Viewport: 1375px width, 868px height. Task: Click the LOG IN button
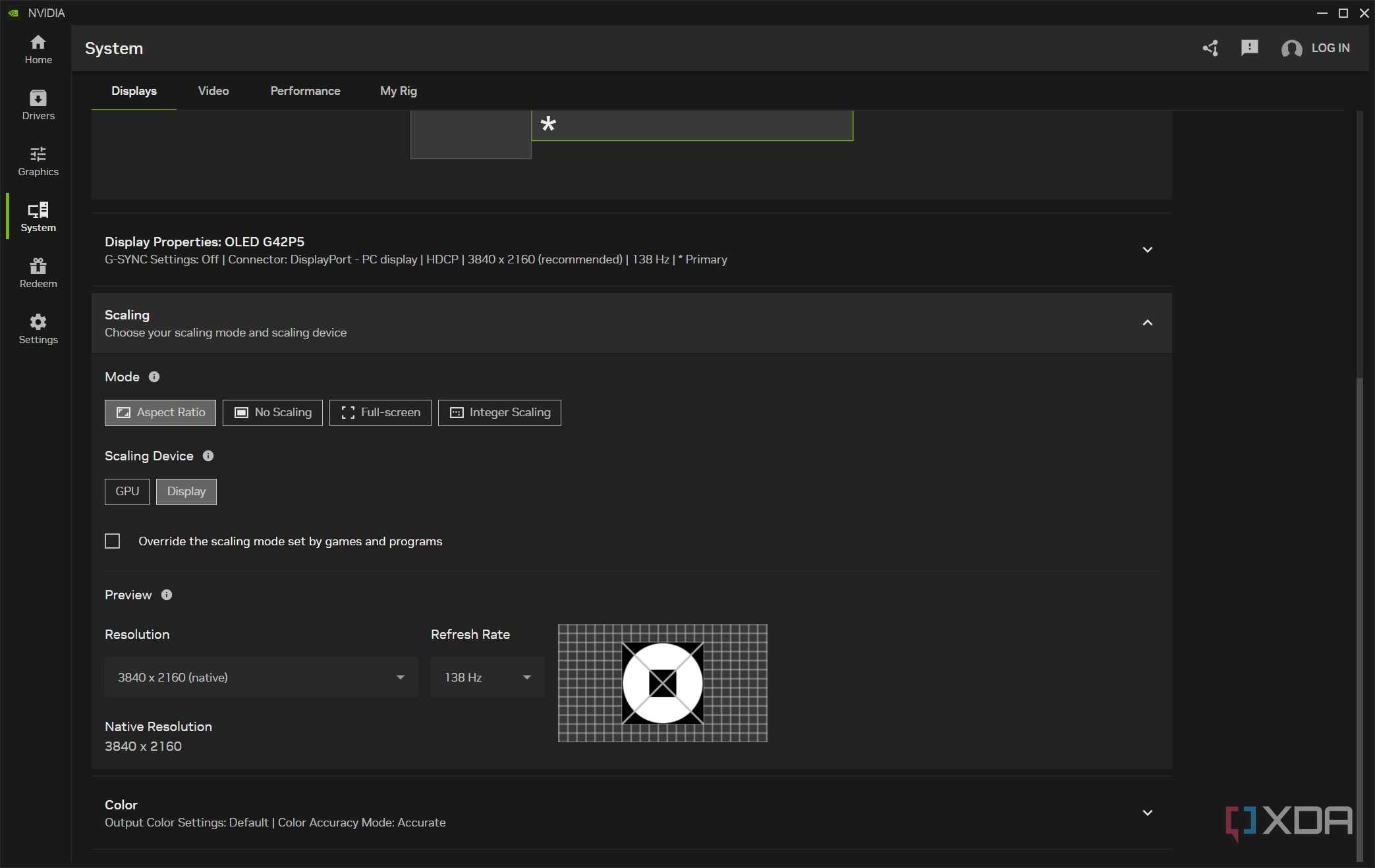[1330, 48]
